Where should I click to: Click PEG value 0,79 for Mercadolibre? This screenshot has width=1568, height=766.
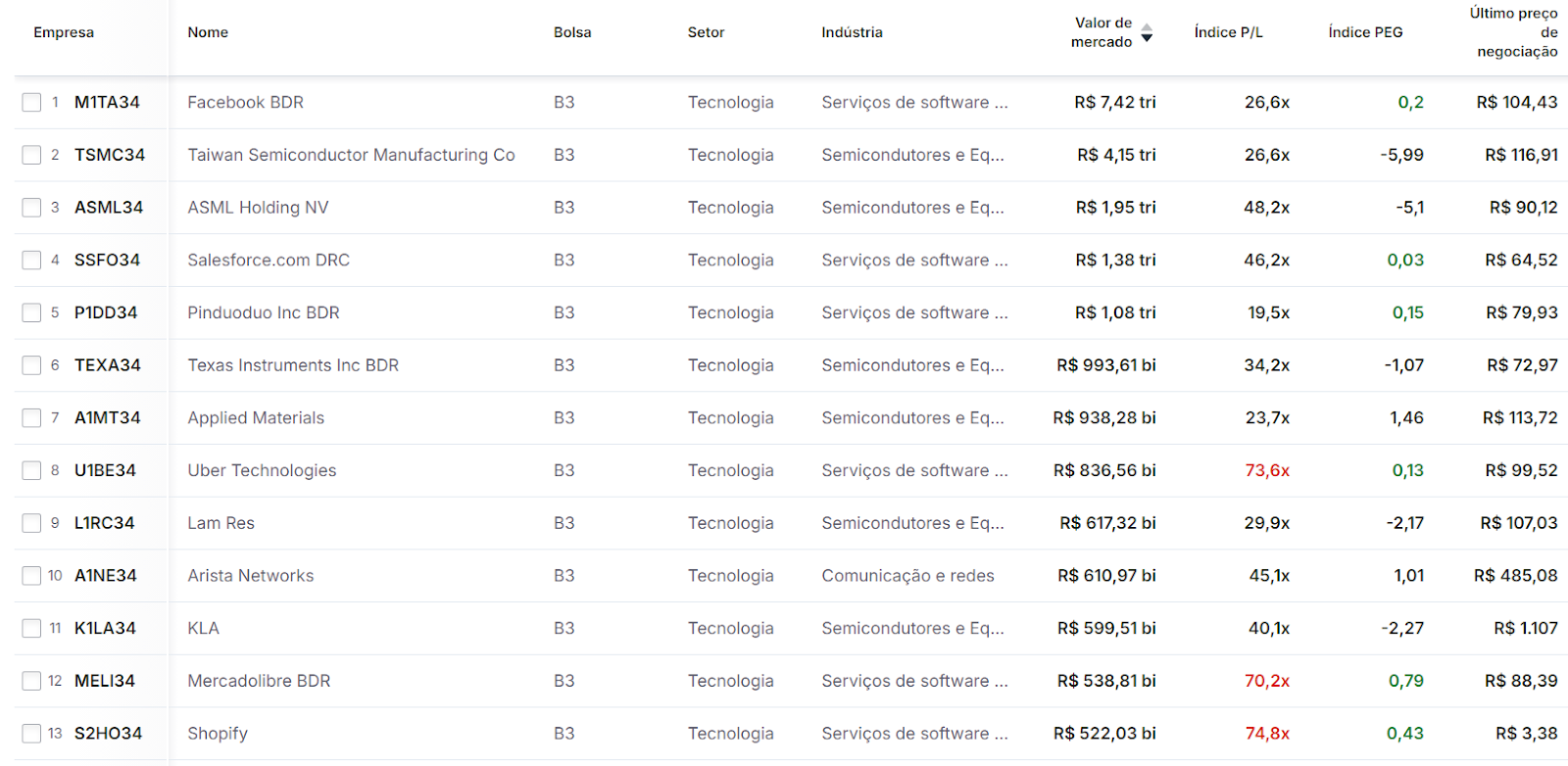[x=1406, y=681]
